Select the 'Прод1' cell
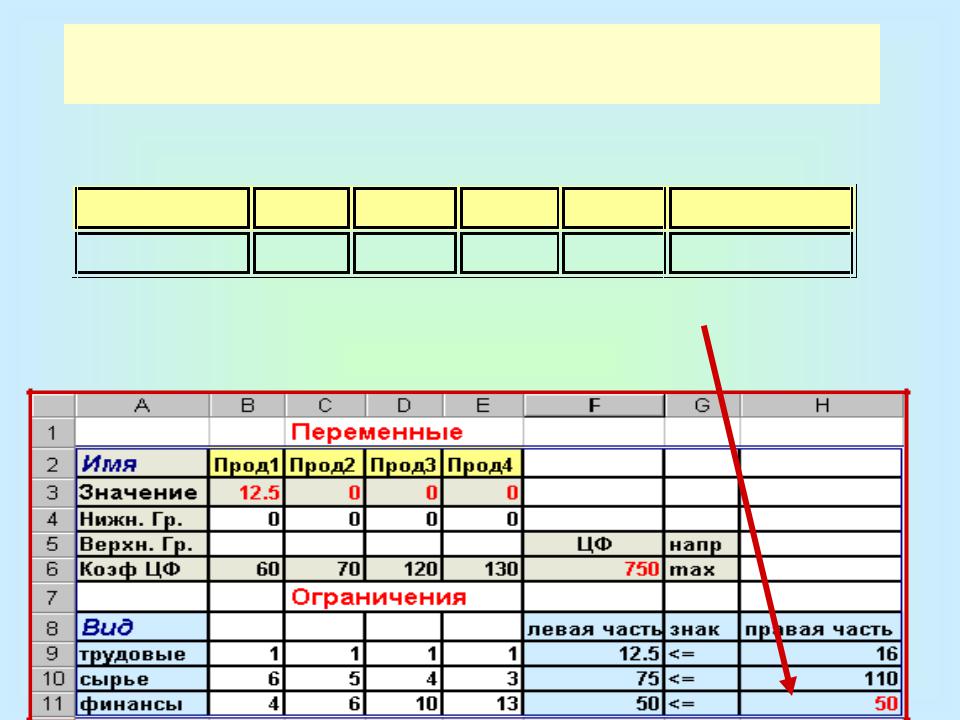This screenshot has height=720, width=960. 247,464
